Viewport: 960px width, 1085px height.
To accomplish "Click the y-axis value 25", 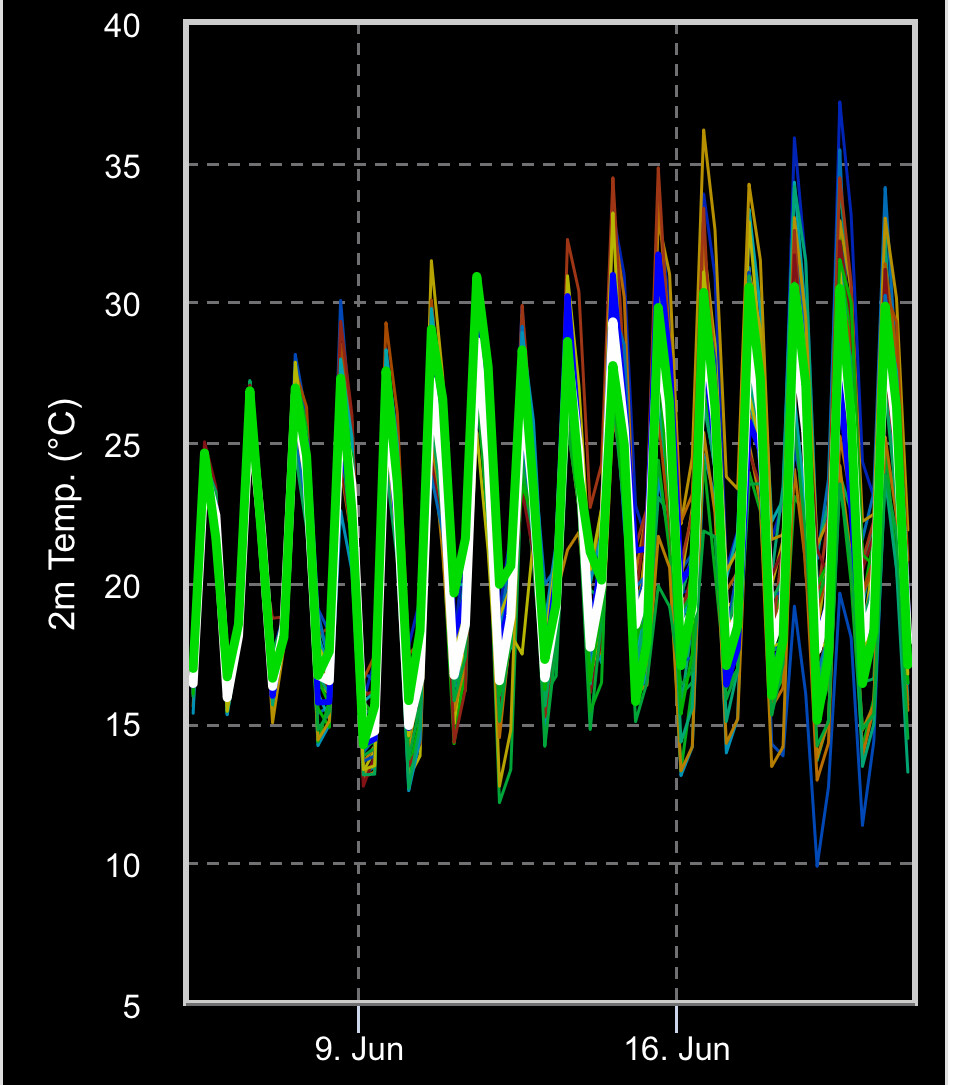I will pos(122,446).
